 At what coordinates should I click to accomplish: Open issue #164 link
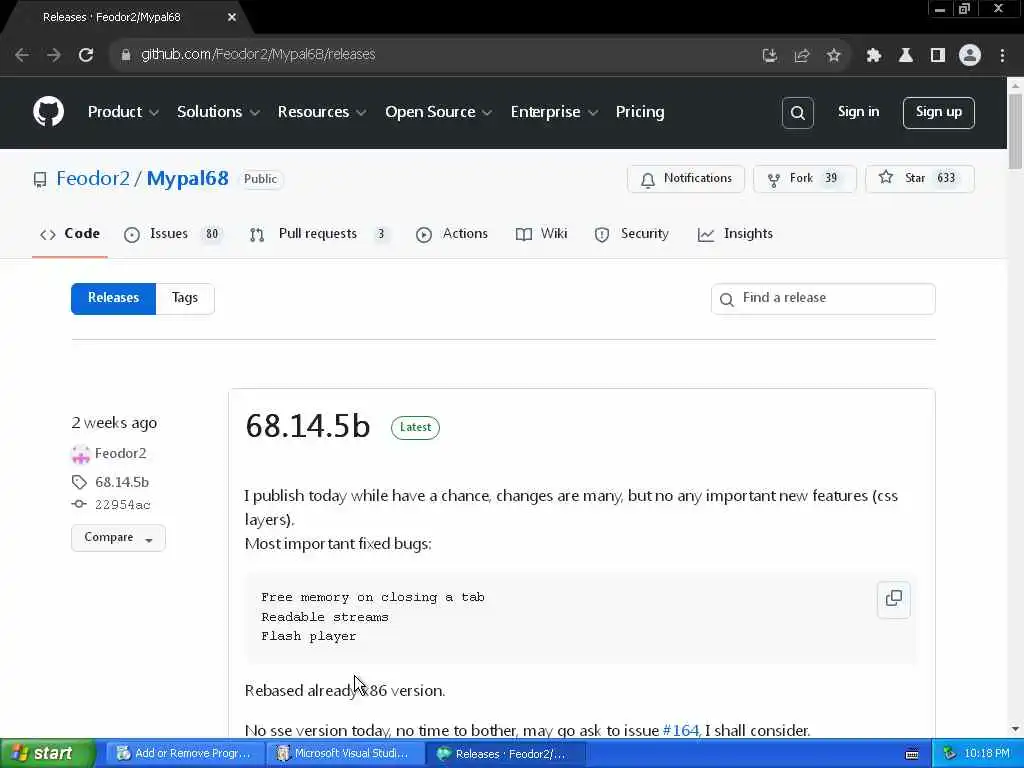680,730
